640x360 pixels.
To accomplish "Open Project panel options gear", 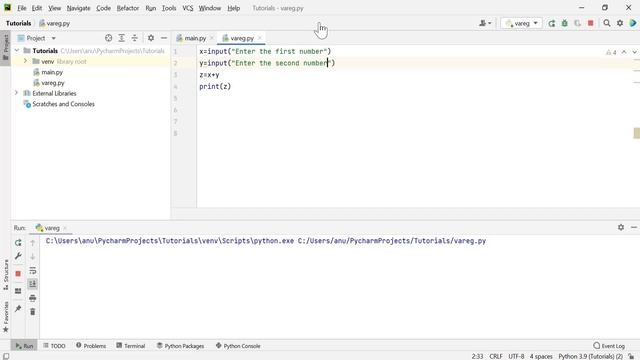I will (151, 38).
